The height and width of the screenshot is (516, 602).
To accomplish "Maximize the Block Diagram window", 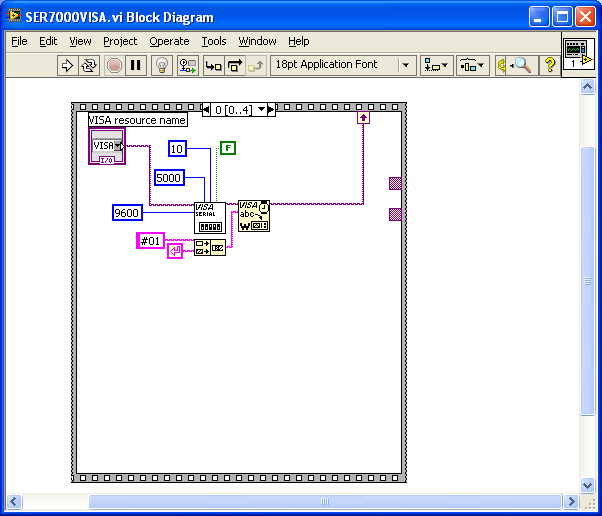I will pyautogui.click(x=562, y=17).
